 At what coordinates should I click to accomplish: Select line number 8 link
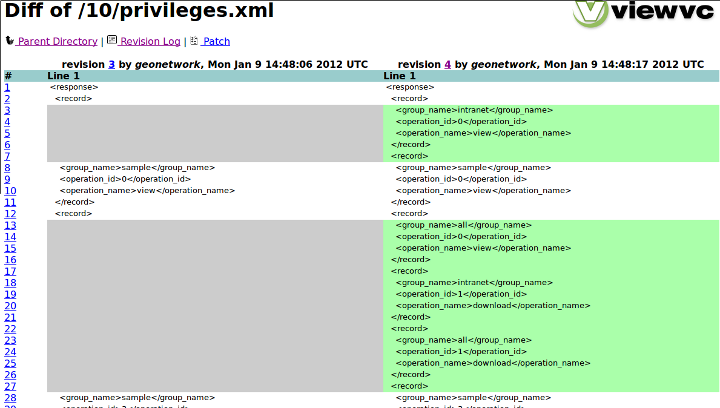point(7,167)
